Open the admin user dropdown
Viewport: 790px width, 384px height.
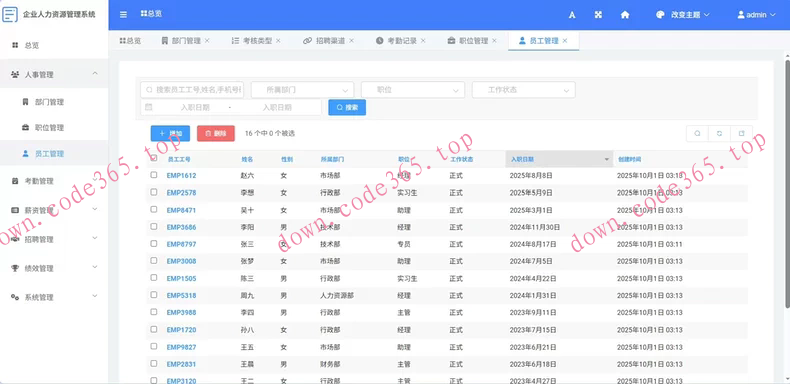click(756, 15)
